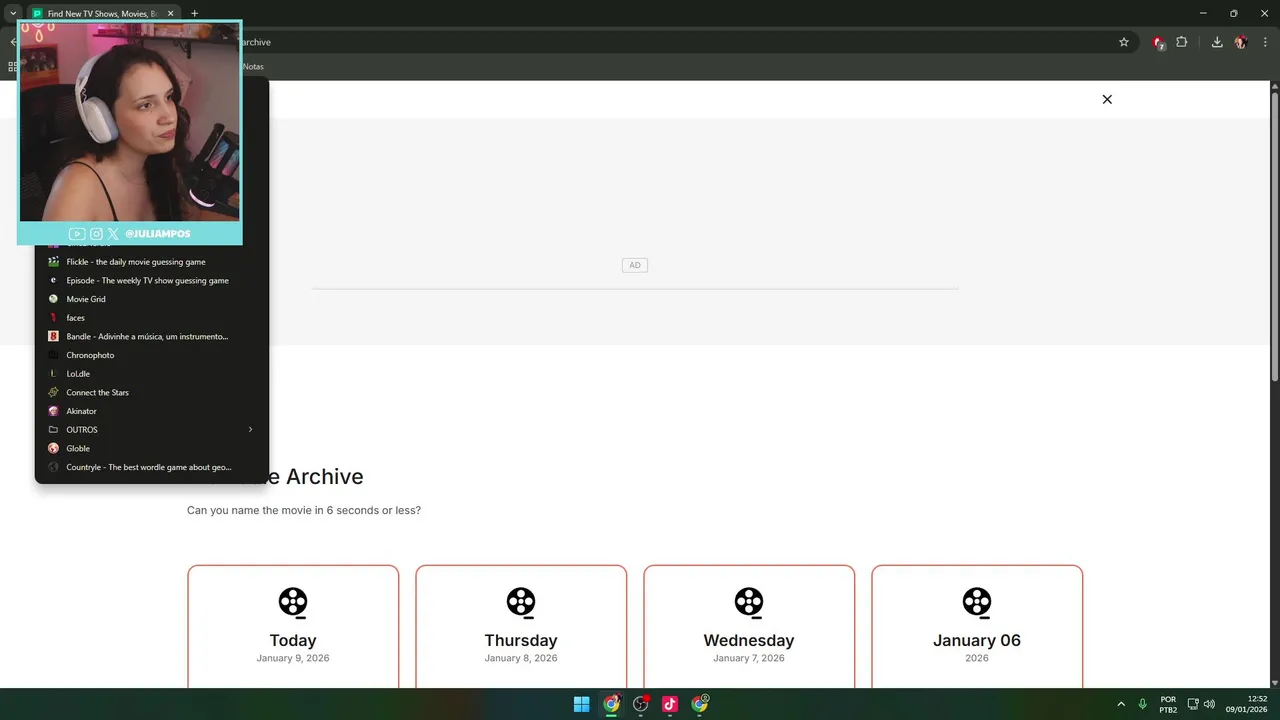Close the ad banner with X
This screenshot has width=1280, height=720.
pos(1107,99)
